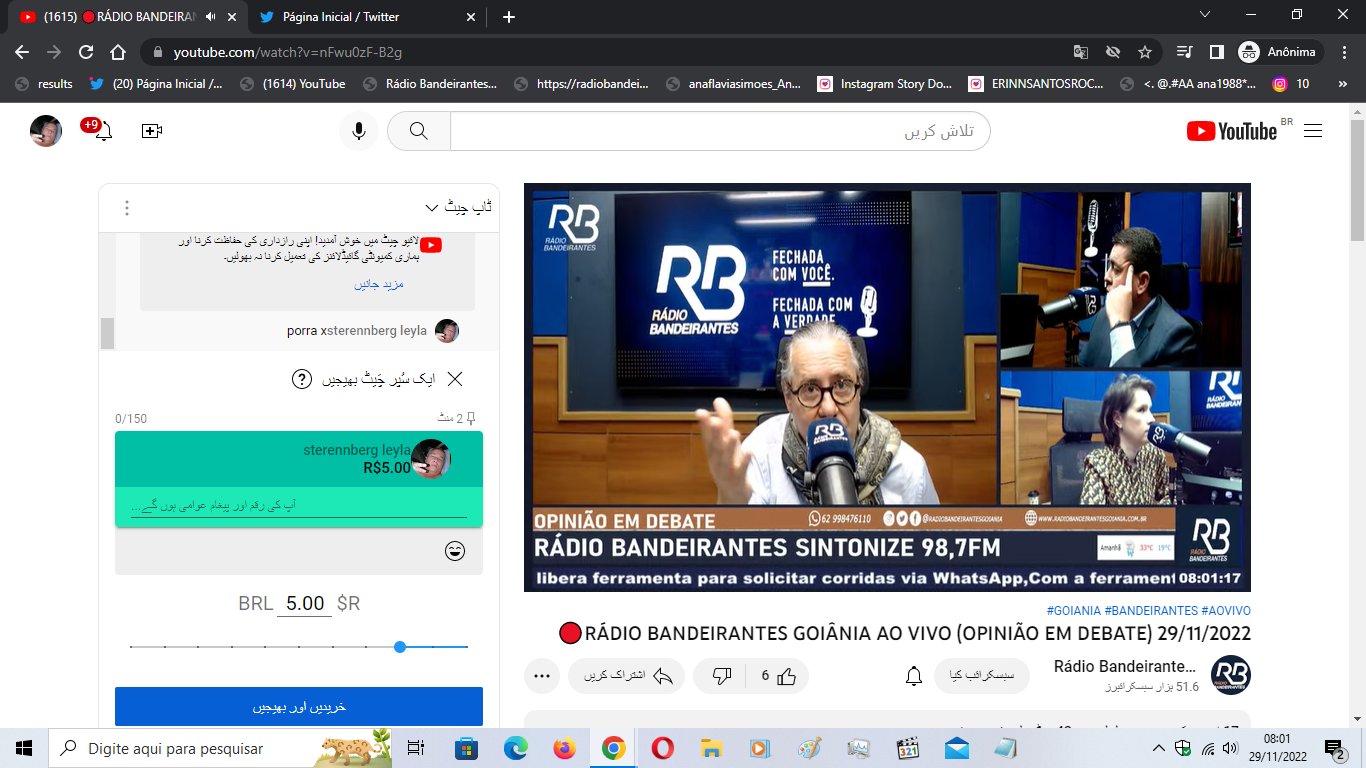This screenshot has width=1366, height=768.
Task: Open 'Instagram Story Do...' bookmark
Action: tap(884, 84)
